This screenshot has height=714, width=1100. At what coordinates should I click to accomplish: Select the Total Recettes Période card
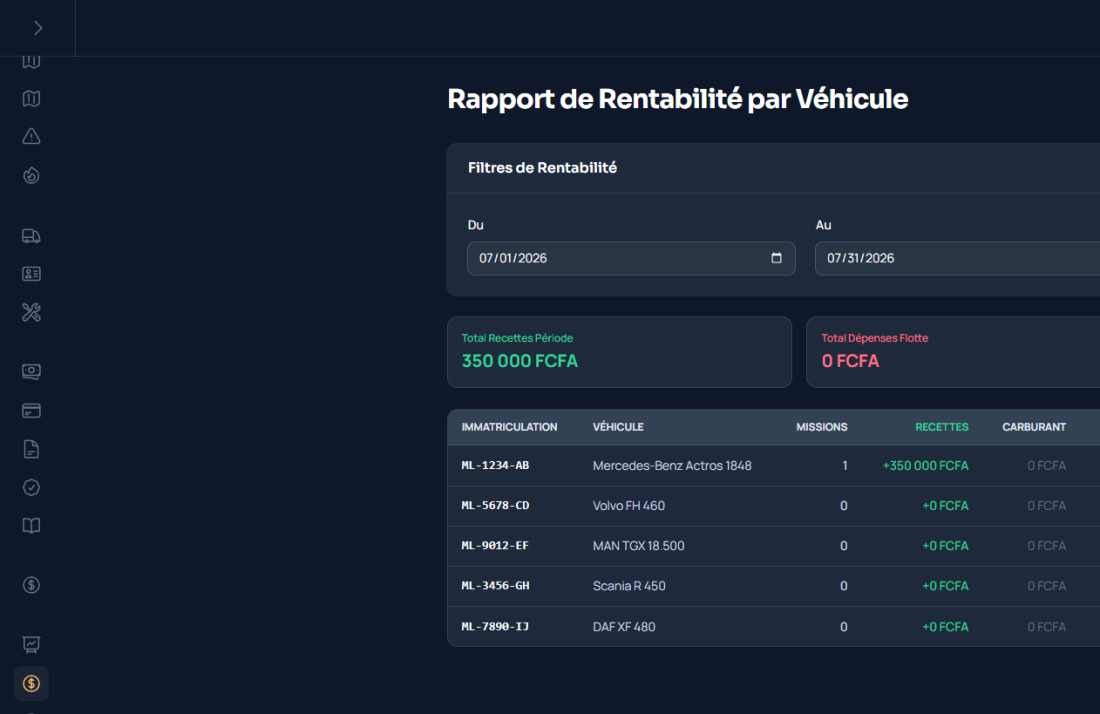click(619, 352)
